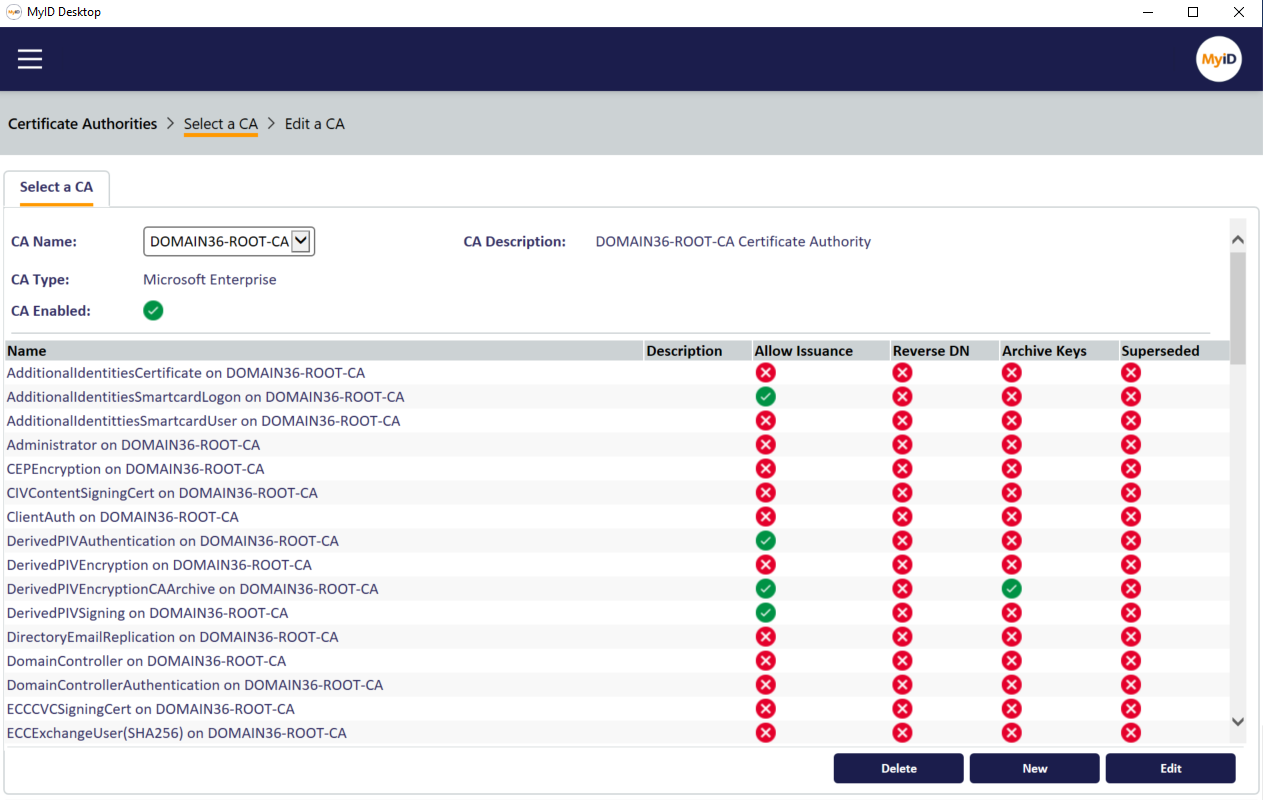Click Superseded icon for DirectoryEmailReplication row
This screenshot has height=800, width=1263.
pos(1131,637)
